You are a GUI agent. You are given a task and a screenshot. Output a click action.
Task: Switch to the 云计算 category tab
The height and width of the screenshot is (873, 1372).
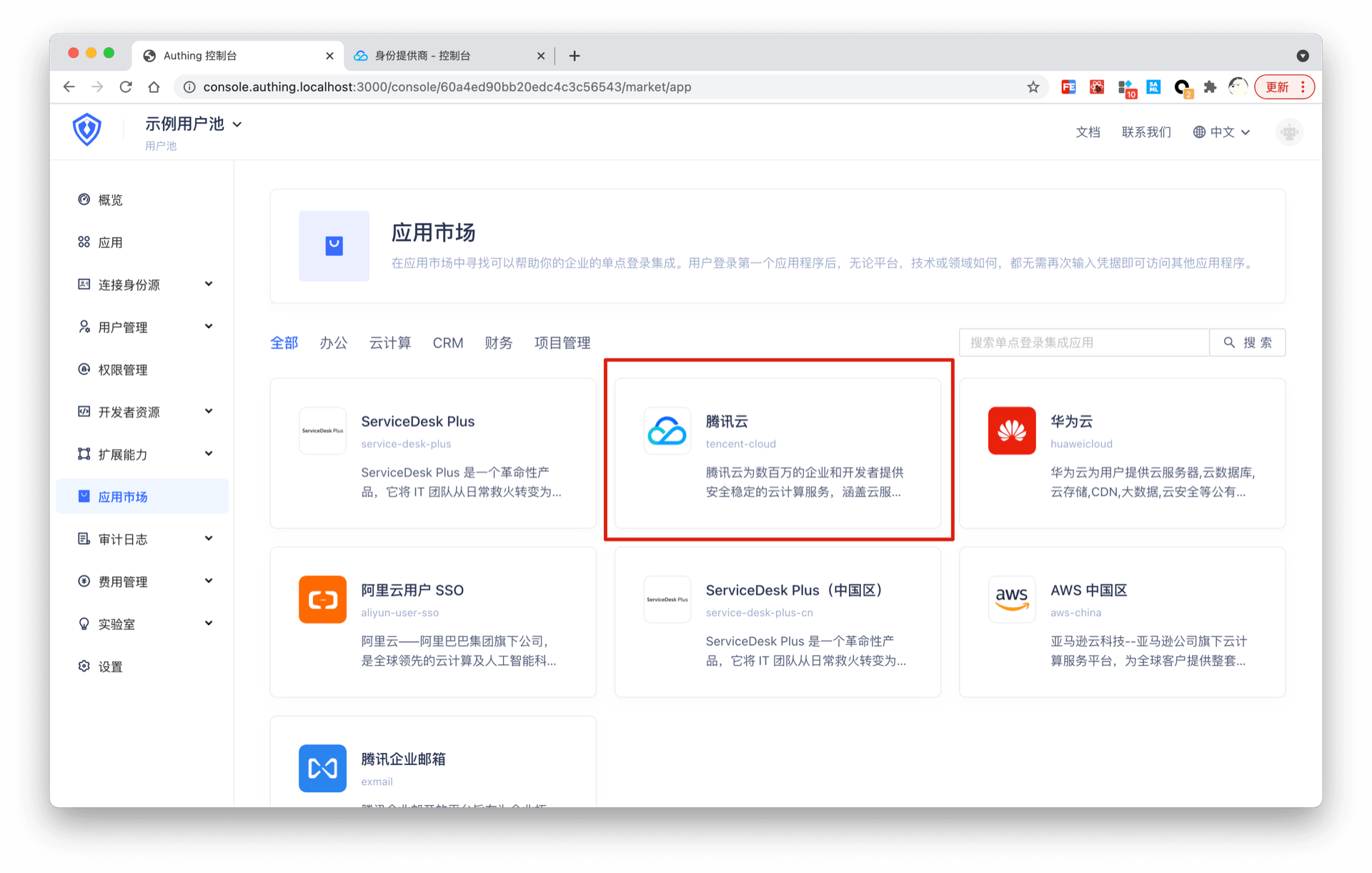pyautogui.click(x=389, y=343)
